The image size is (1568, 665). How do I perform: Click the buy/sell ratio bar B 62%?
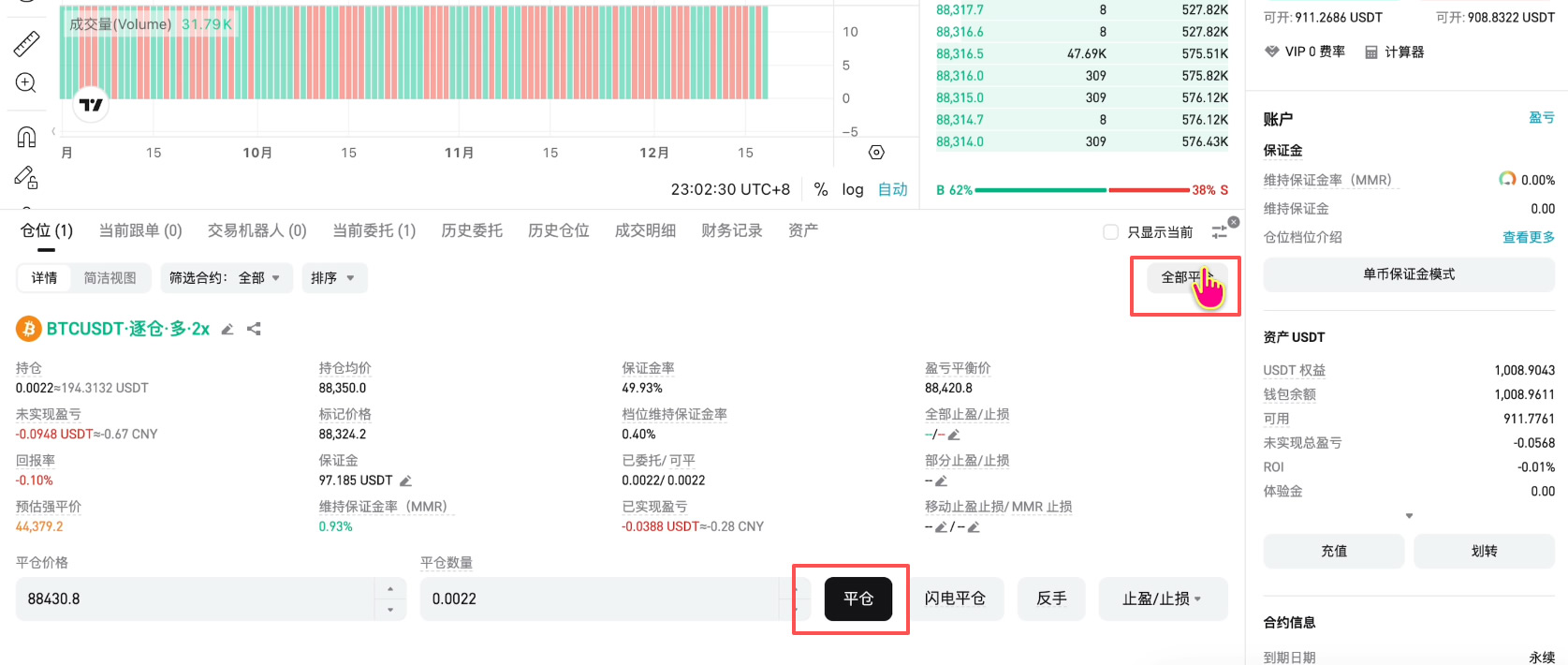coord(1082,190)
